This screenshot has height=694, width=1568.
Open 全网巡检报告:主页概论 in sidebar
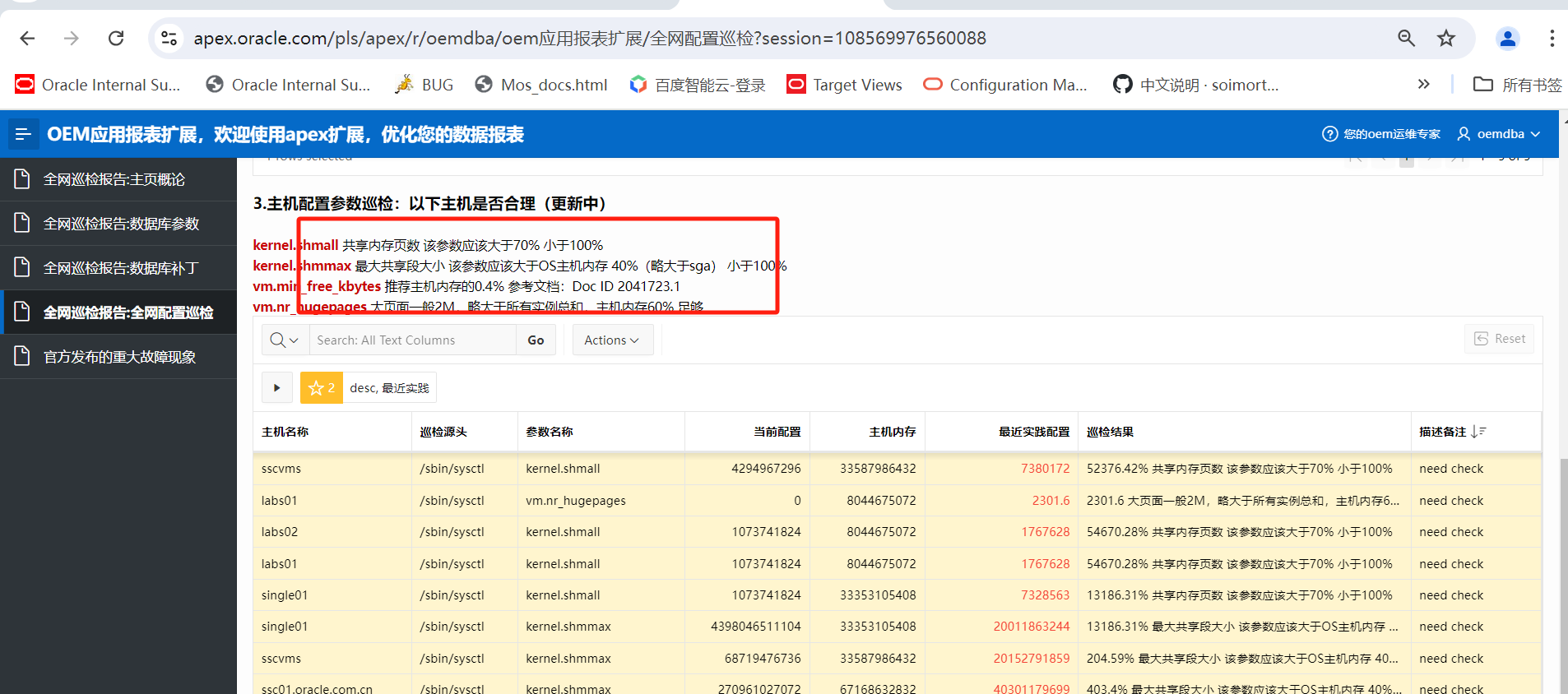click(118, 179)
